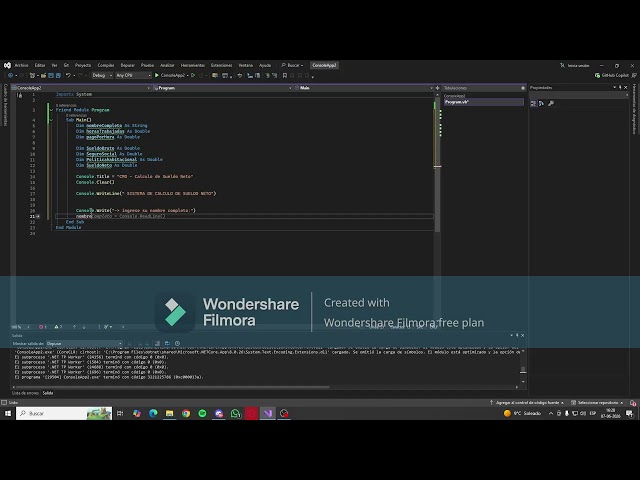Click the errors count indicator in editor footer

click(42, 327)
